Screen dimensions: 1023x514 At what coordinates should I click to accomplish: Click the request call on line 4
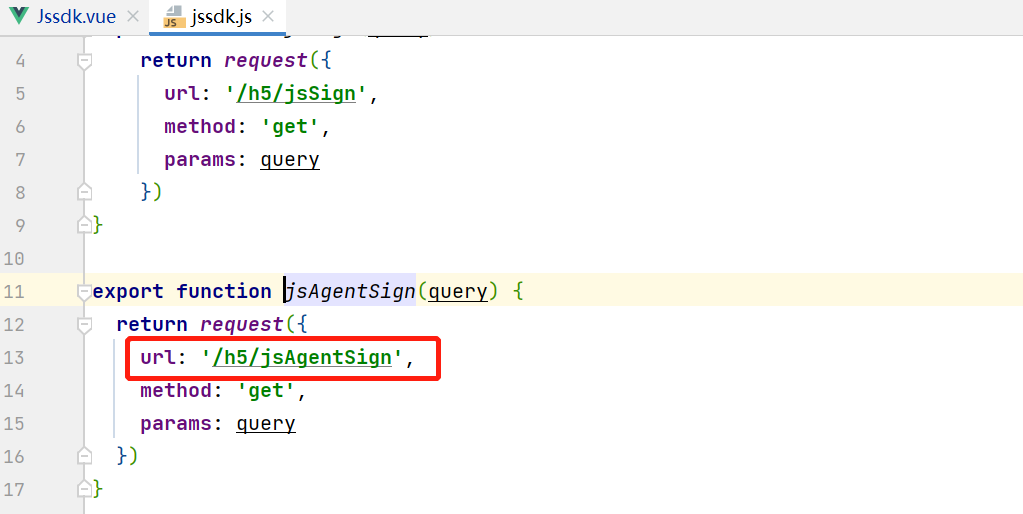[266, 61]
